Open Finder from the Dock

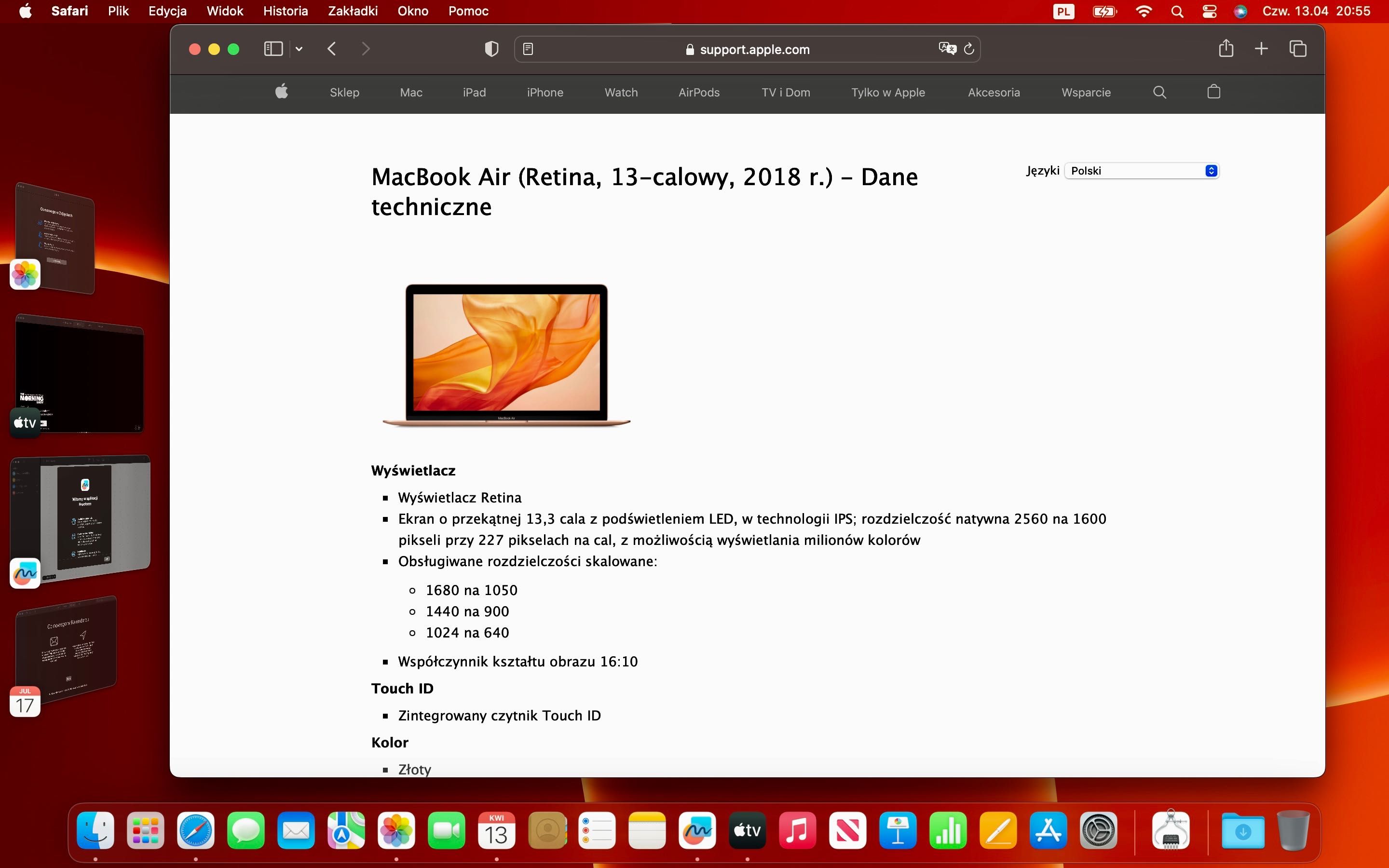point(95,830)
